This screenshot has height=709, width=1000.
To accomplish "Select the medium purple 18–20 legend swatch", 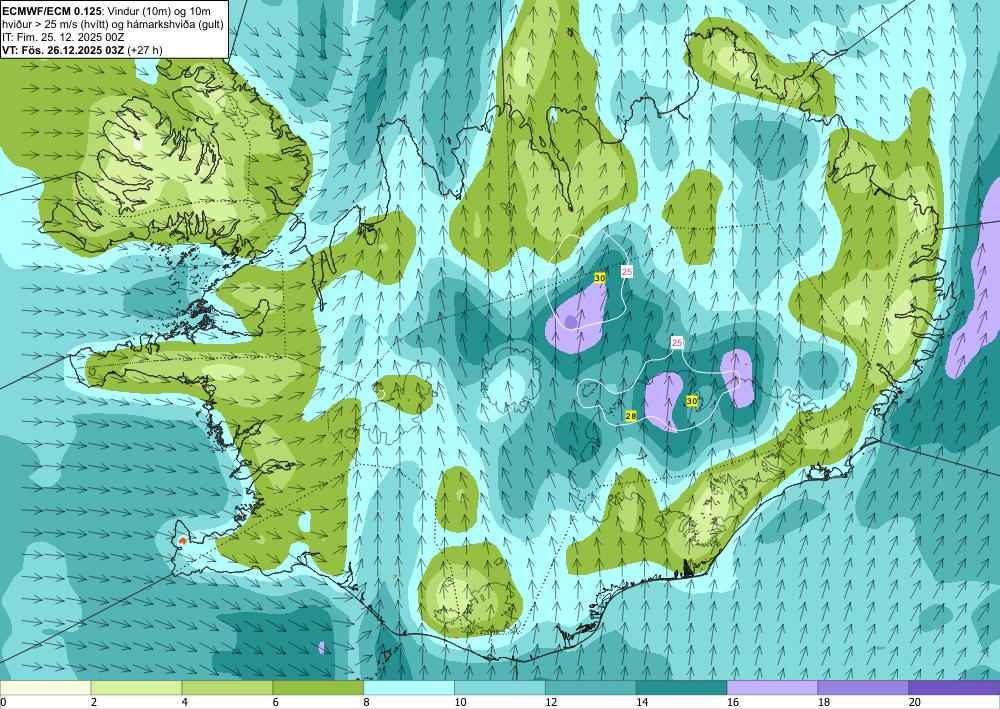I will point(863,687).
